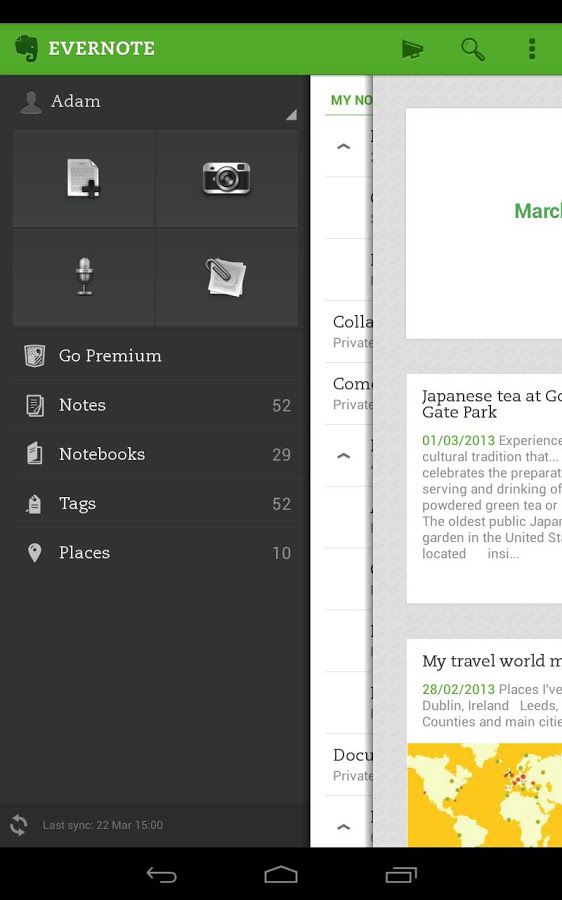Open the Com... notebook row
Viewport: 562px width, 900px height.
(349, 393)
